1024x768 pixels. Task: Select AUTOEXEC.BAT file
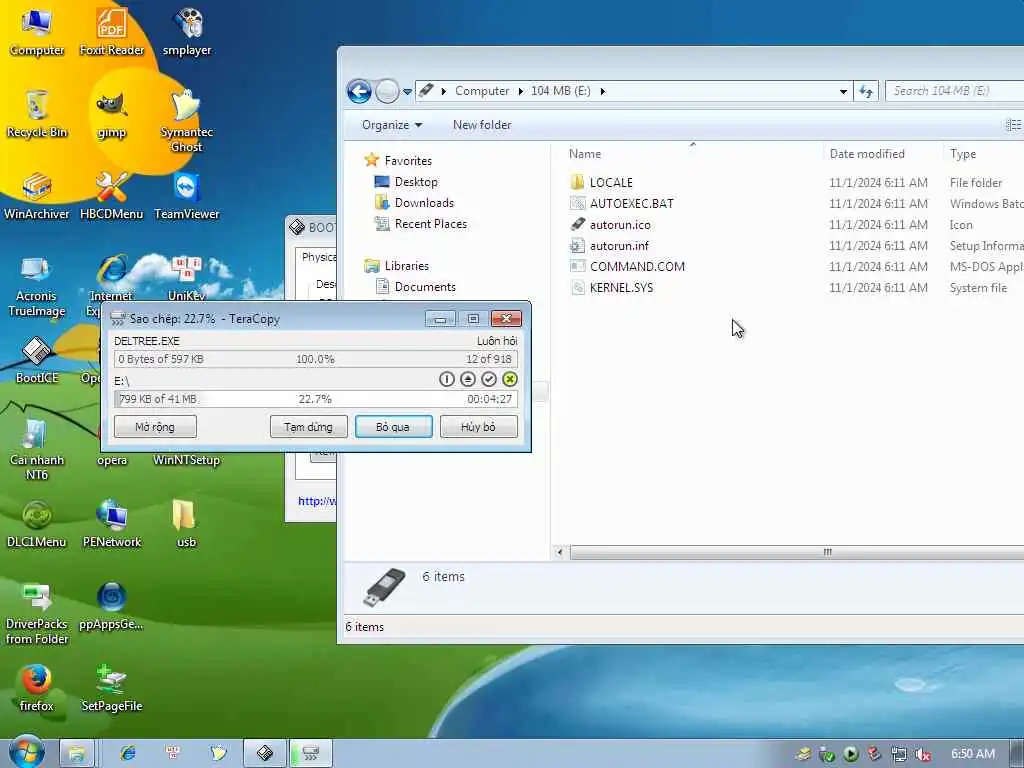(x=632, y=203)
